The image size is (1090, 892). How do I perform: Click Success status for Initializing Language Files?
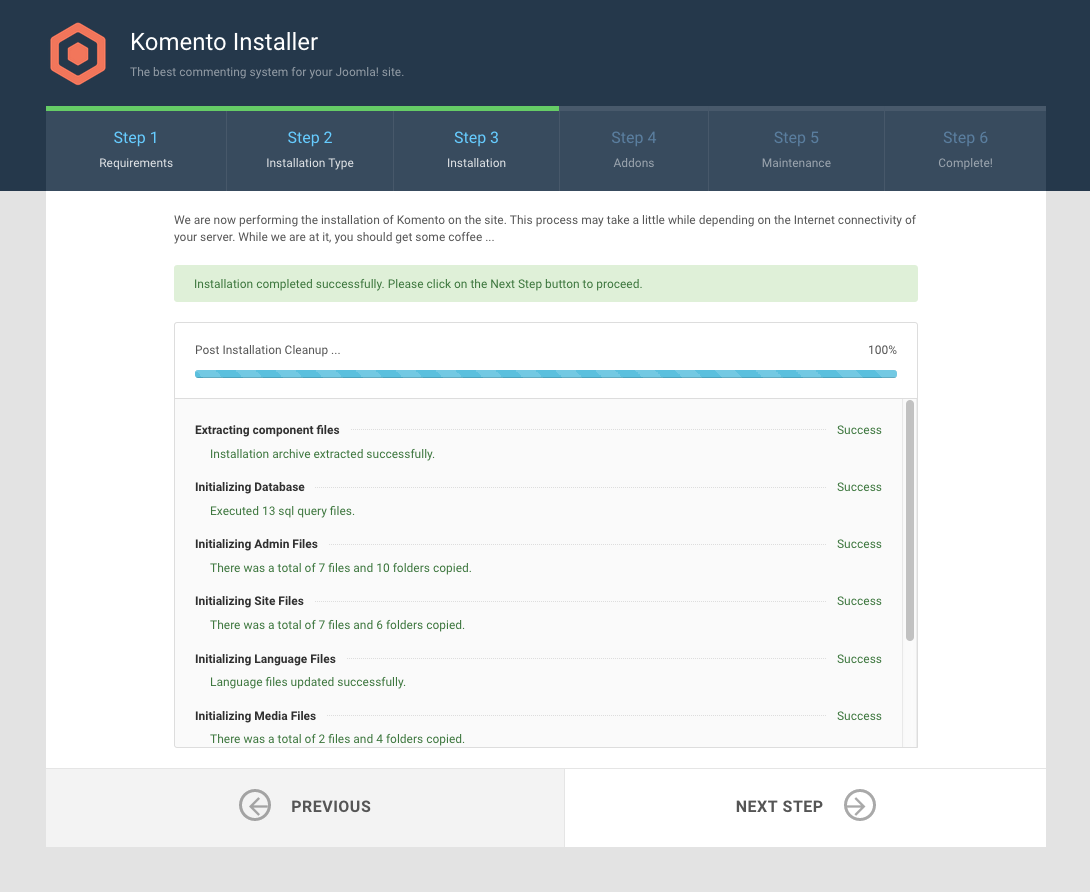[x=859, y=658]
